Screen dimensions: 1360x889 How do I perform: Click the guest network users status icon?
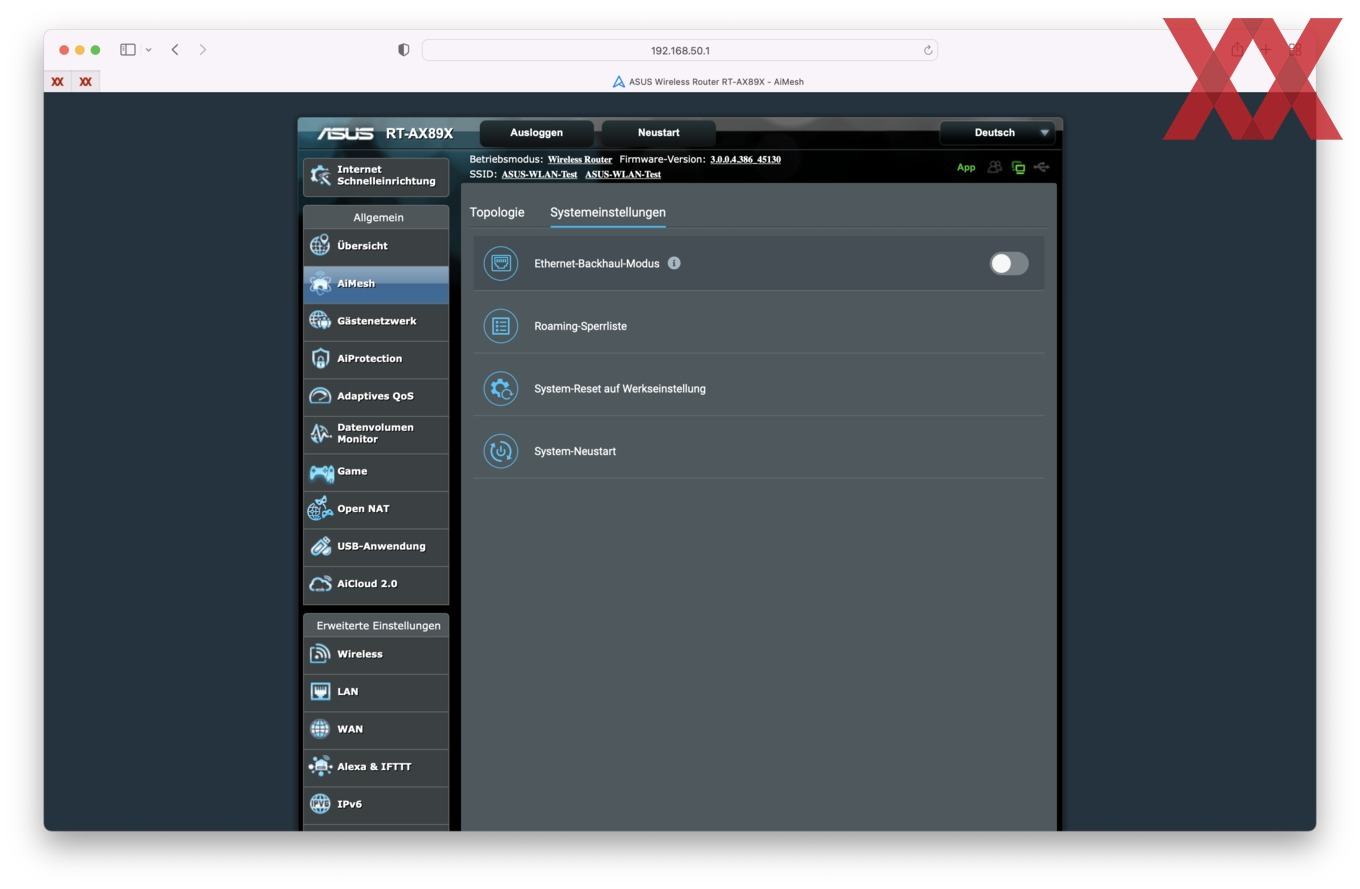click(x=994, y=168)
